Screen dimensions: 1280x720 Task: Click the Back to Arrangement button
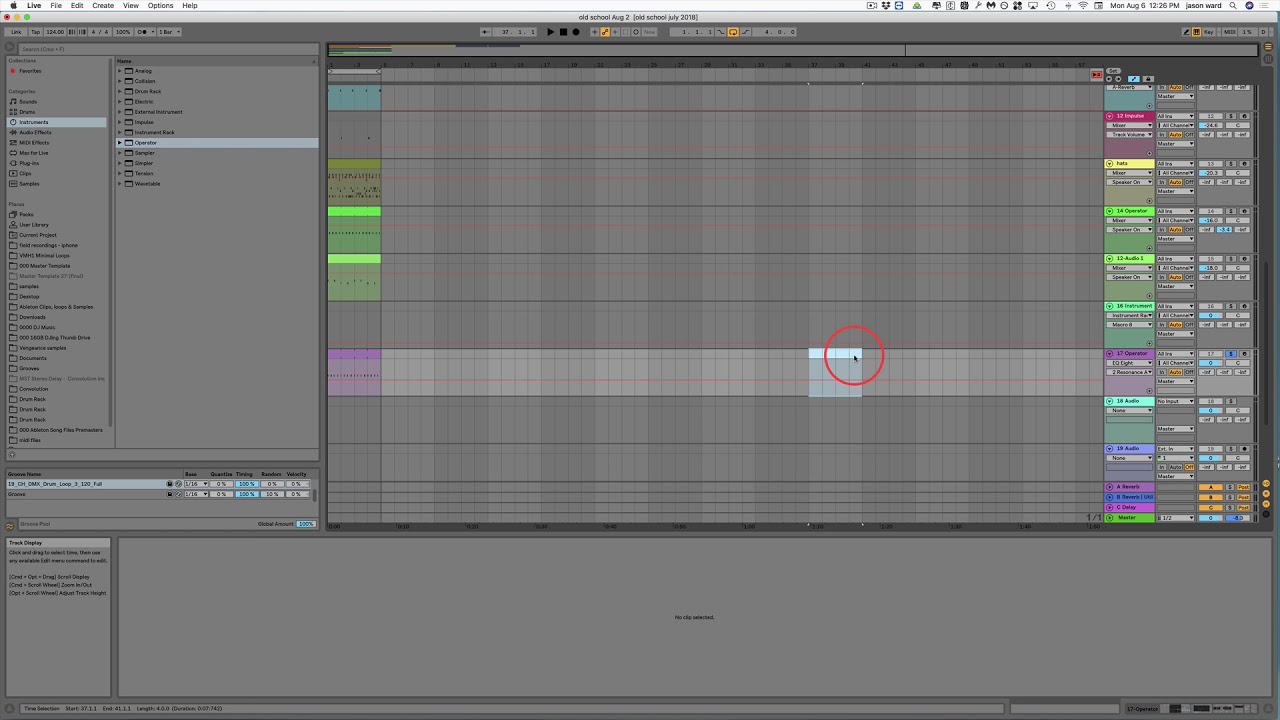(1097, 75)
